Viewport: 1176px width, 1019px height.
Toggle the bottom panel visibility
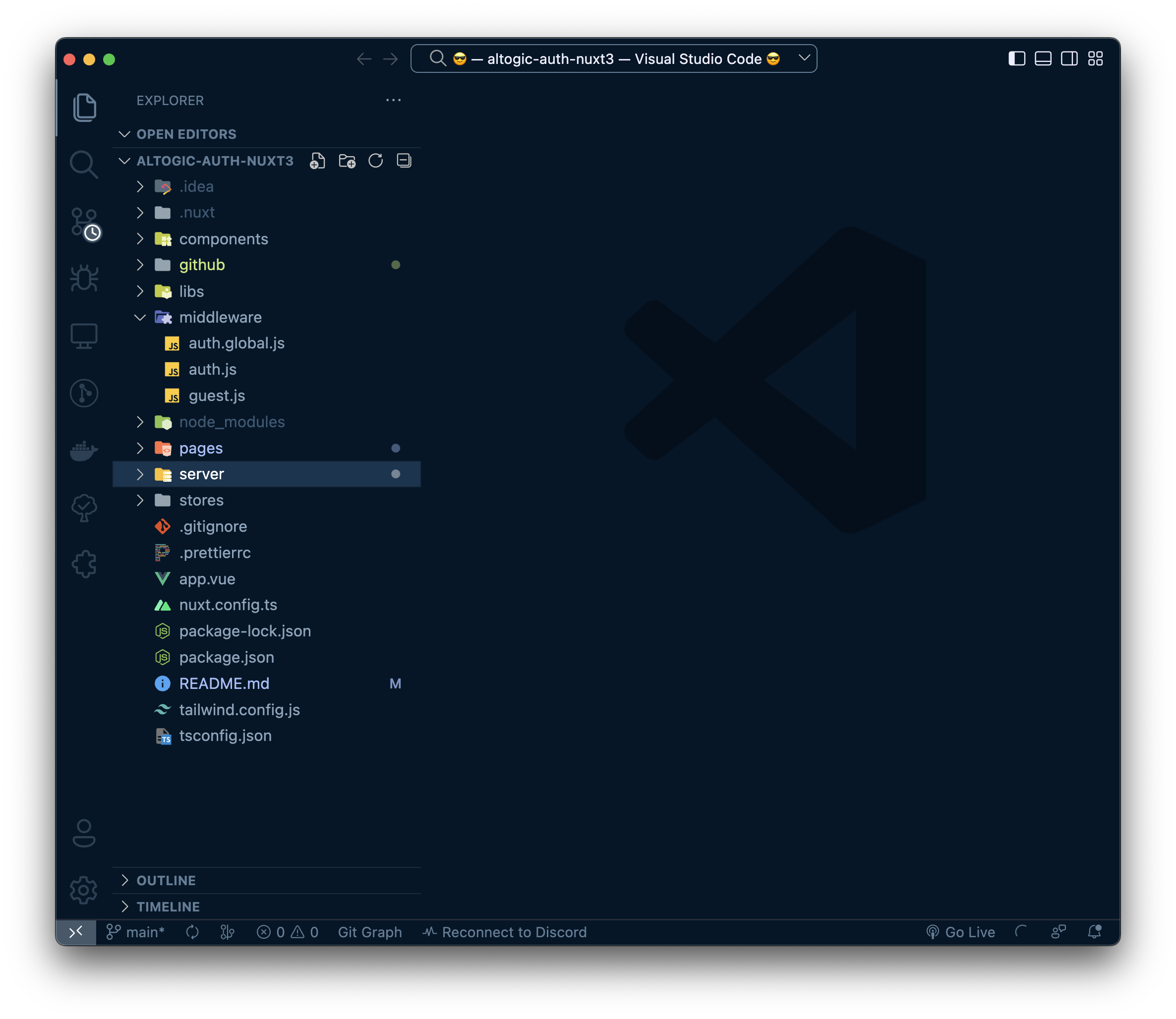tap(1043, 58)
